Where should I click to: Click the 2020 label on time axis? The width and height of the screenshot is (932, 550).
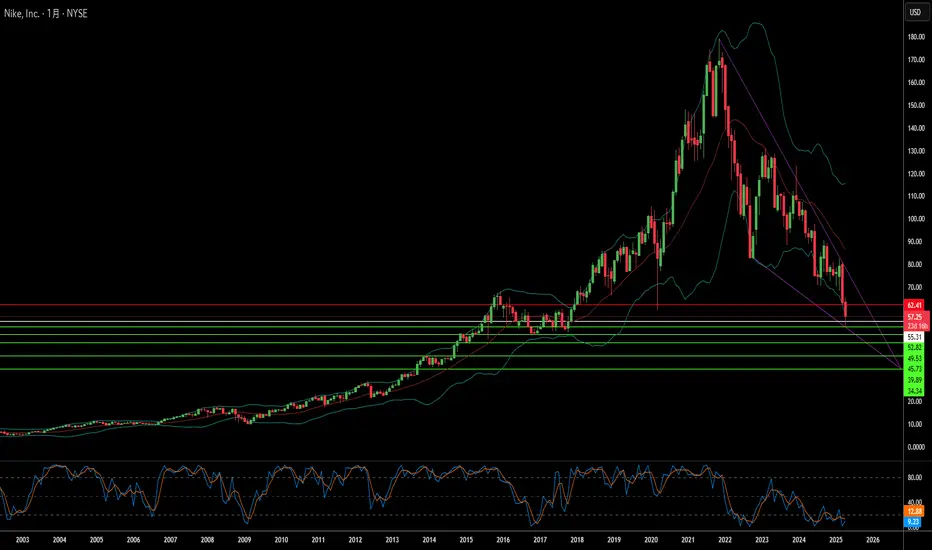pos(651,540)
